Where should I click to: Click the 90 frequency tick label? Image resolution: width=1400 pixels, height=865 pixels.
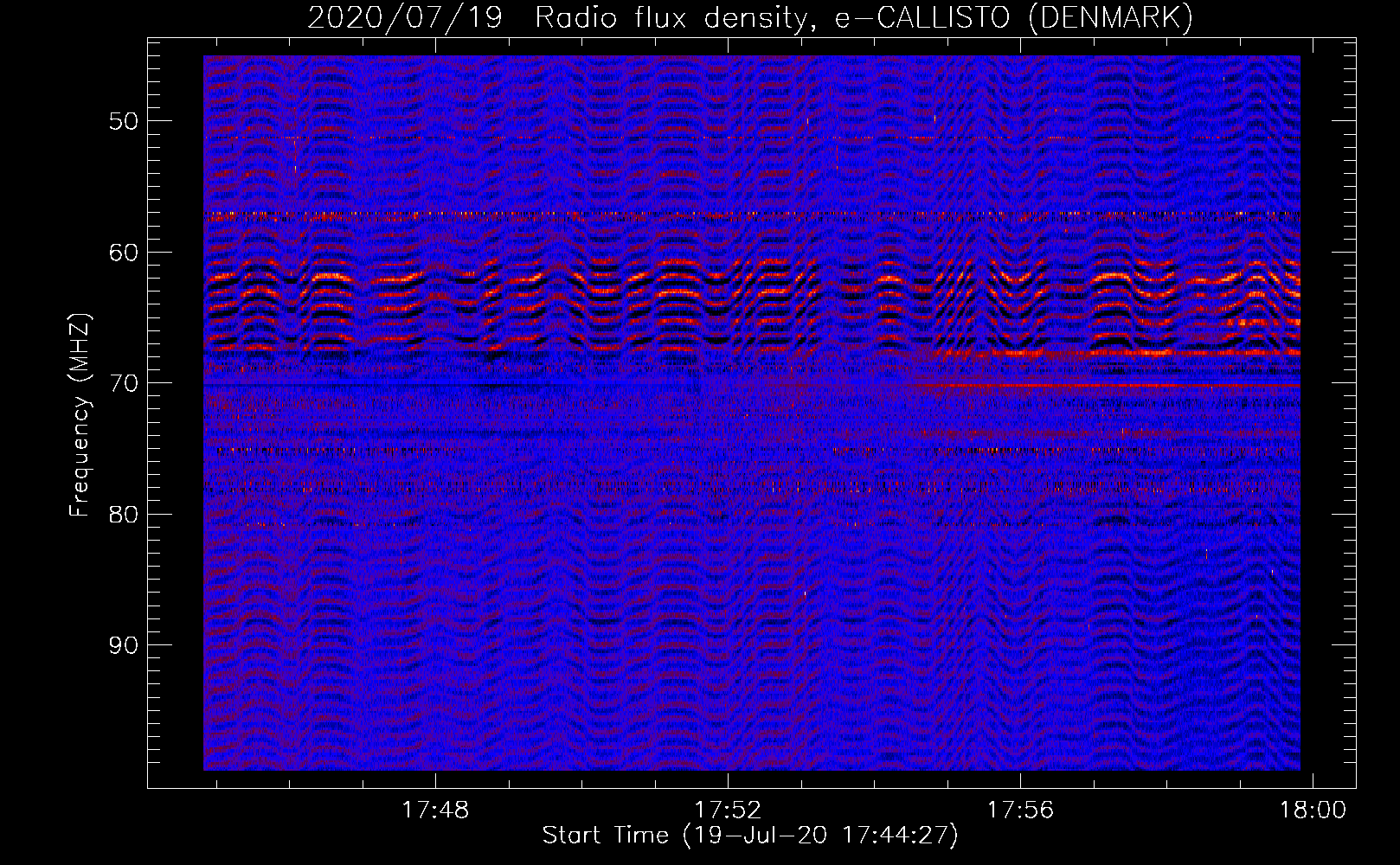[123, 646]
